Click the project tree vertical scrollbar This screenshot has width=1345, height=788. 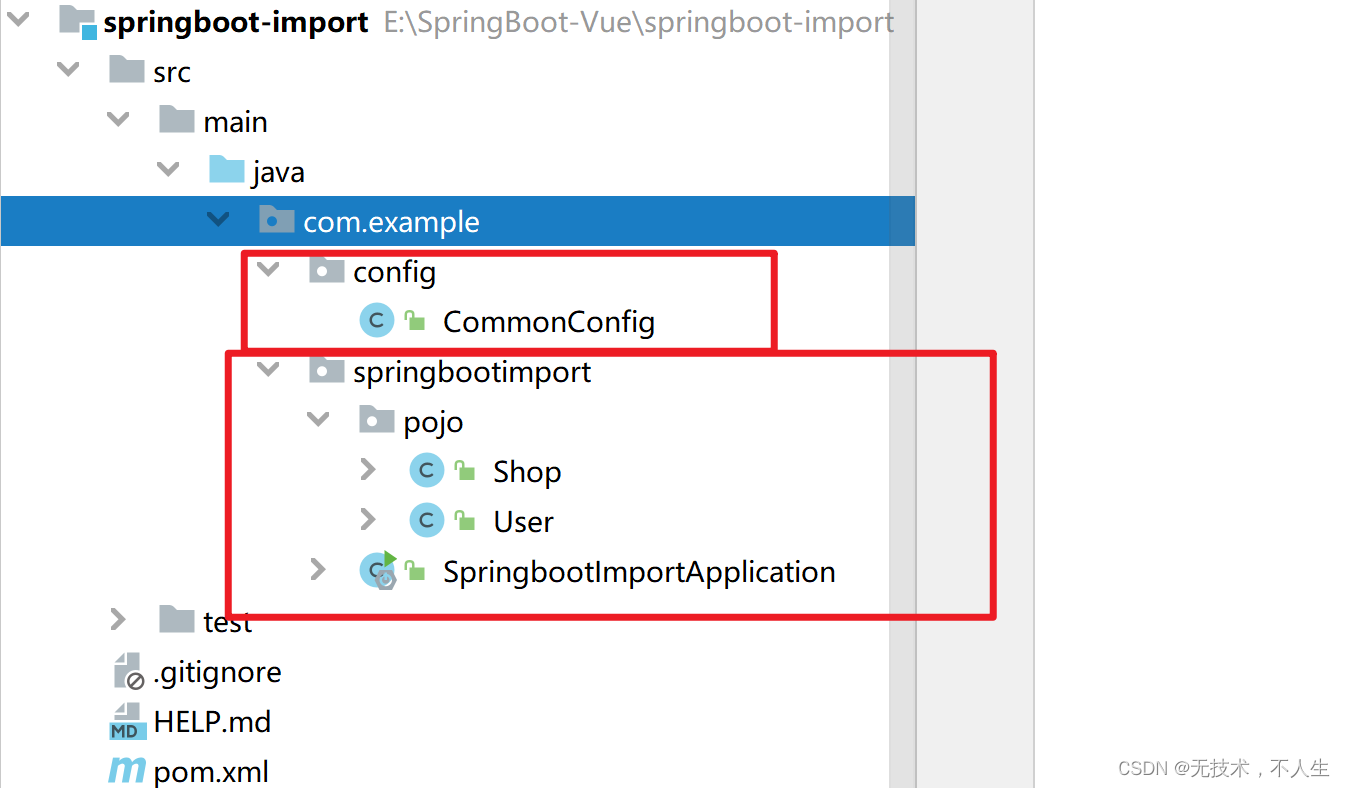(902, 394)
